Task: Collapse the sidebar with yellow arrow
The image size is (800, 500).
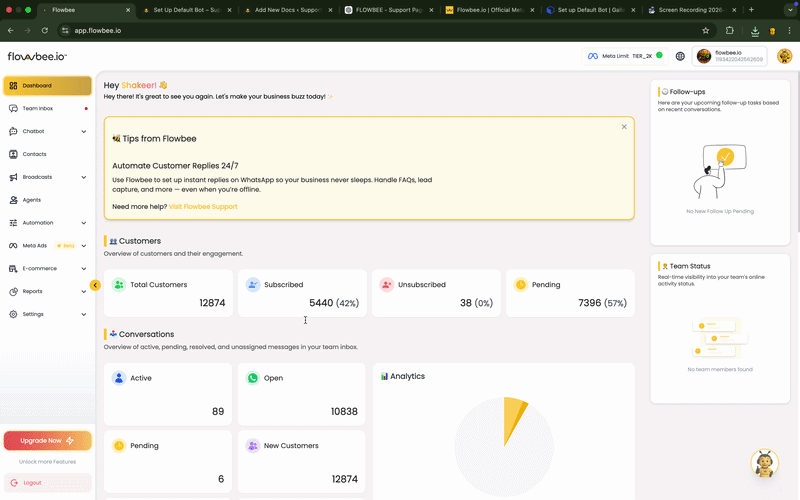Action: [x=95, y=285]
